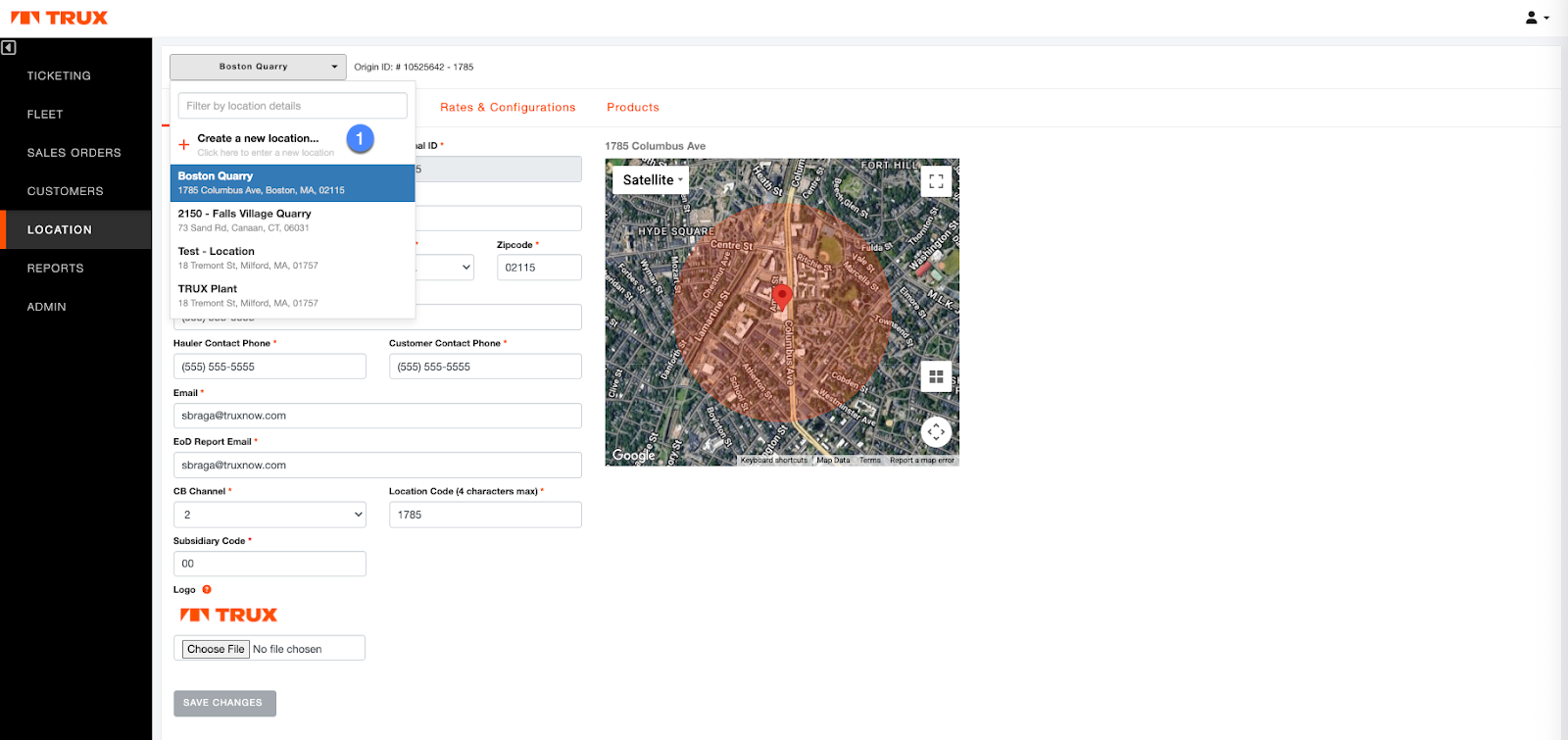Click the EoD Report Email field
1568x740 pixels.
coord(377,466)
